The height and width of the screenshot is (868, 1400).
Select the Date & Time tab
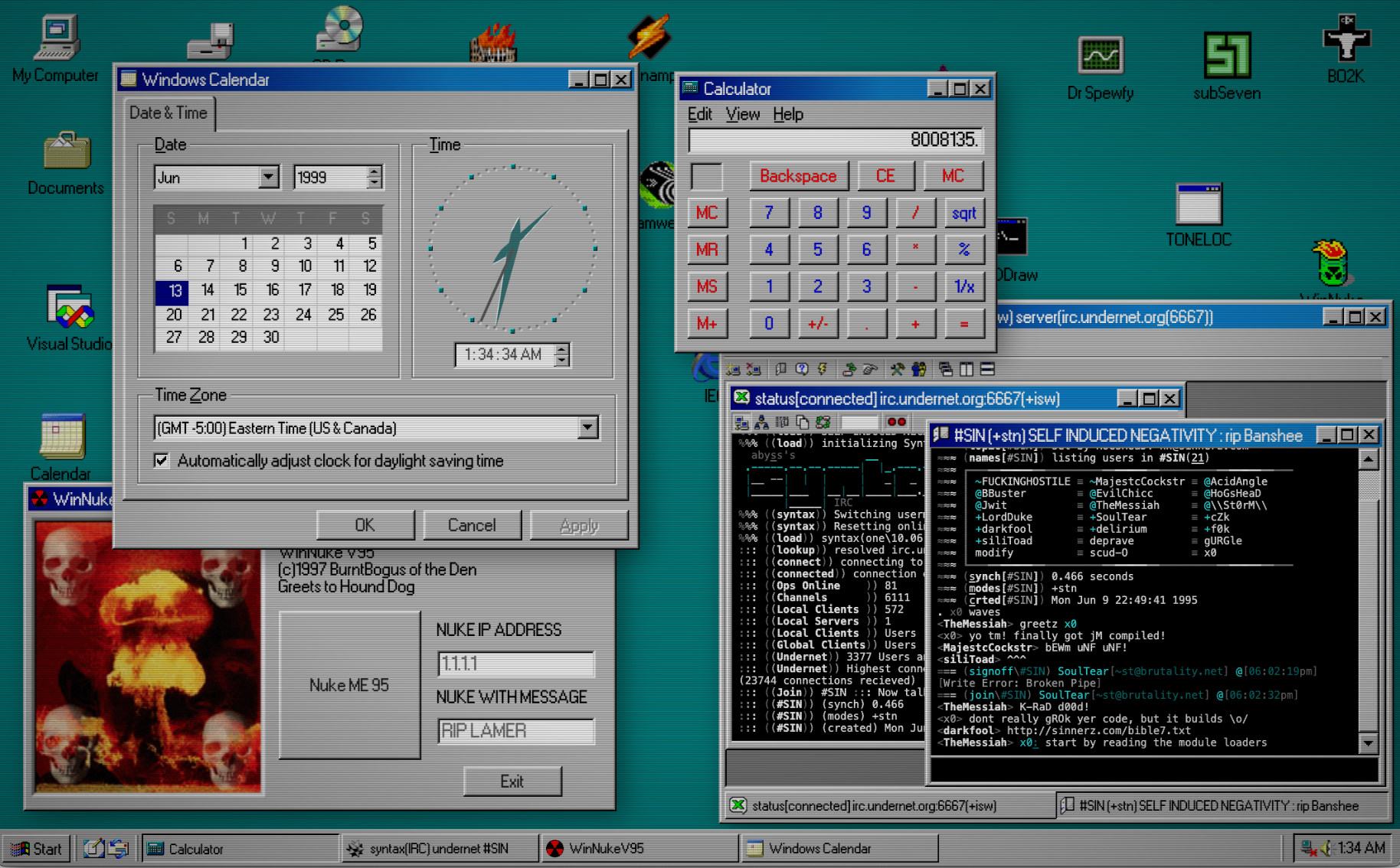(x=168, y=113)
